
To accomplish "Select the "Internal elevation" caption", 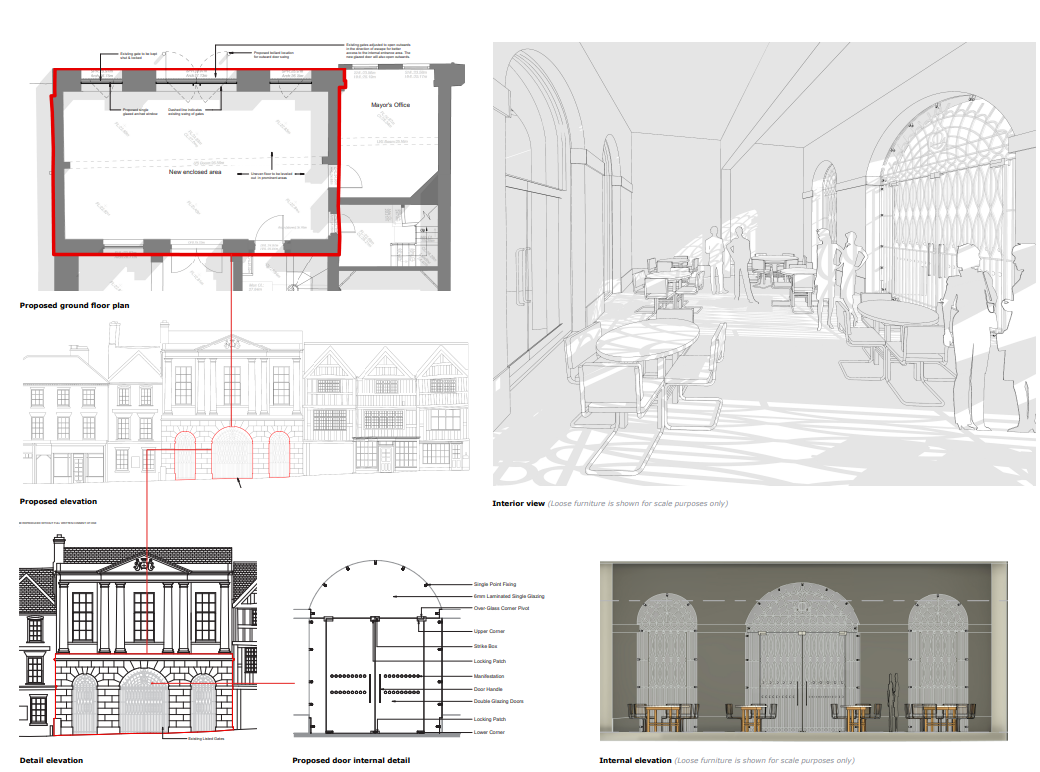I will (635, 760).
